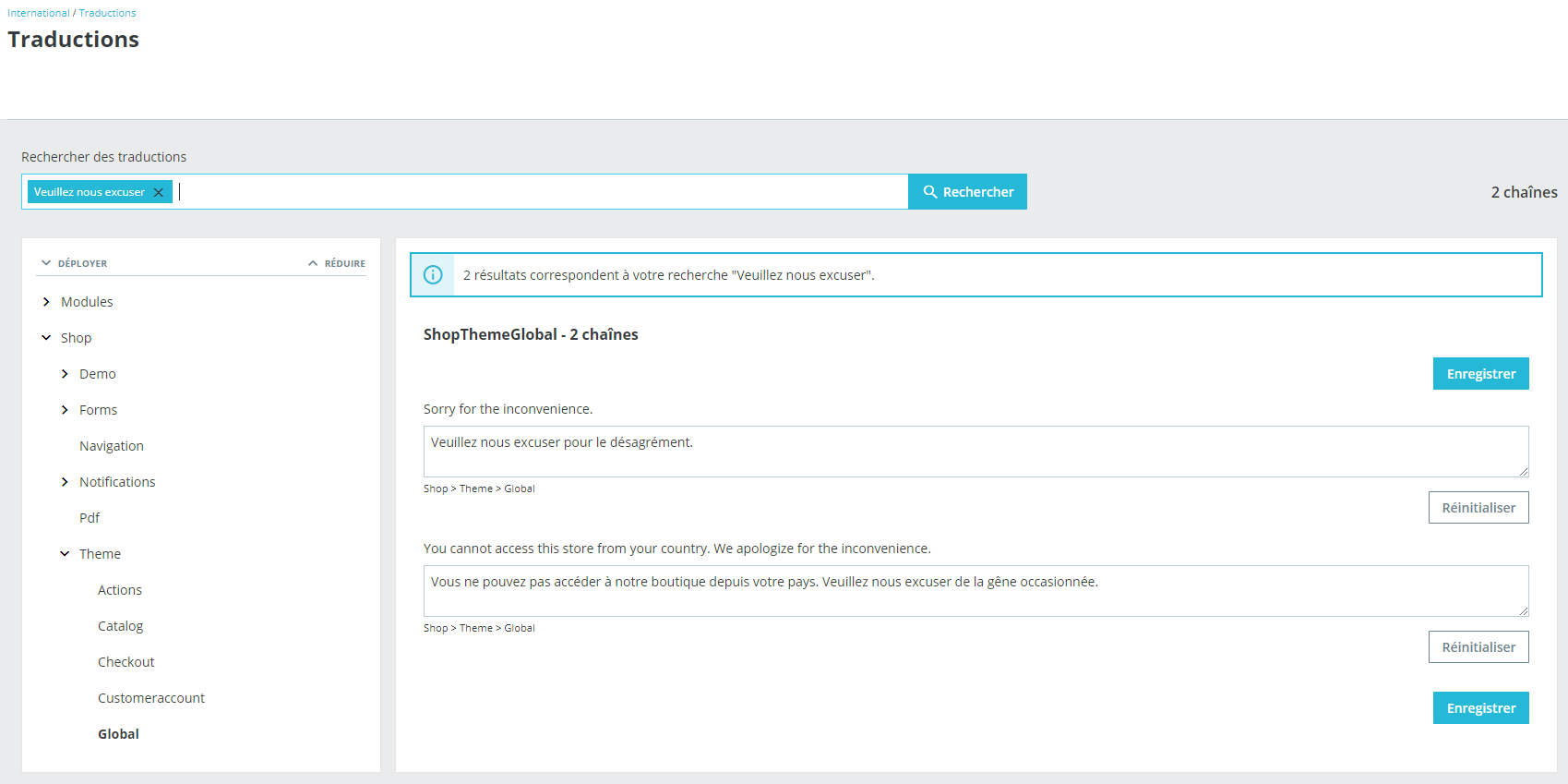Select Navigation in the tree
Image resolution: width=1568 pixels, height=784 pixels.
point(112,446)
